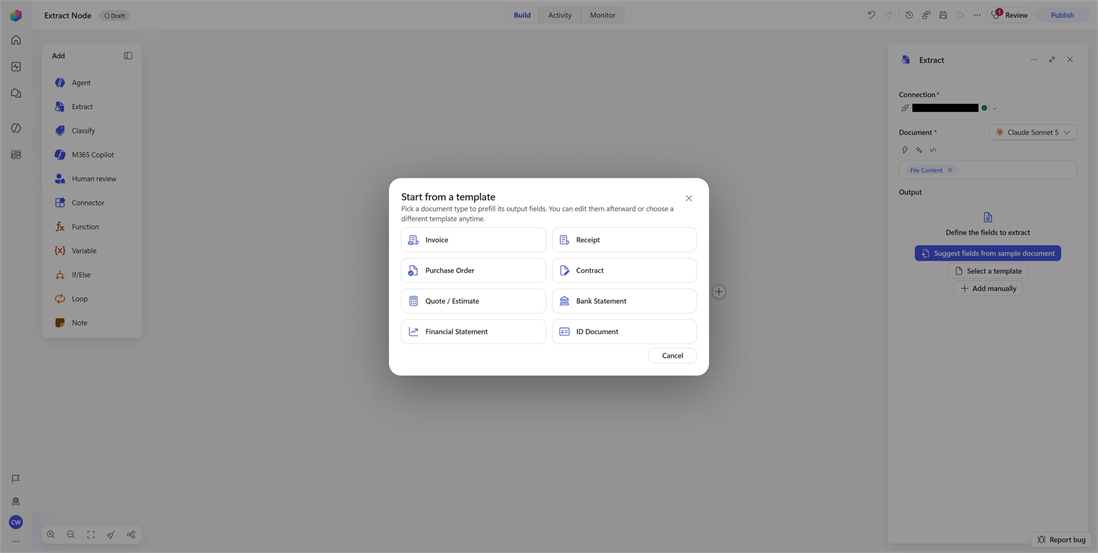Screen dimensions: 1098x553
Task: Fit canvas to screen icon
Action: click(91, 535)
